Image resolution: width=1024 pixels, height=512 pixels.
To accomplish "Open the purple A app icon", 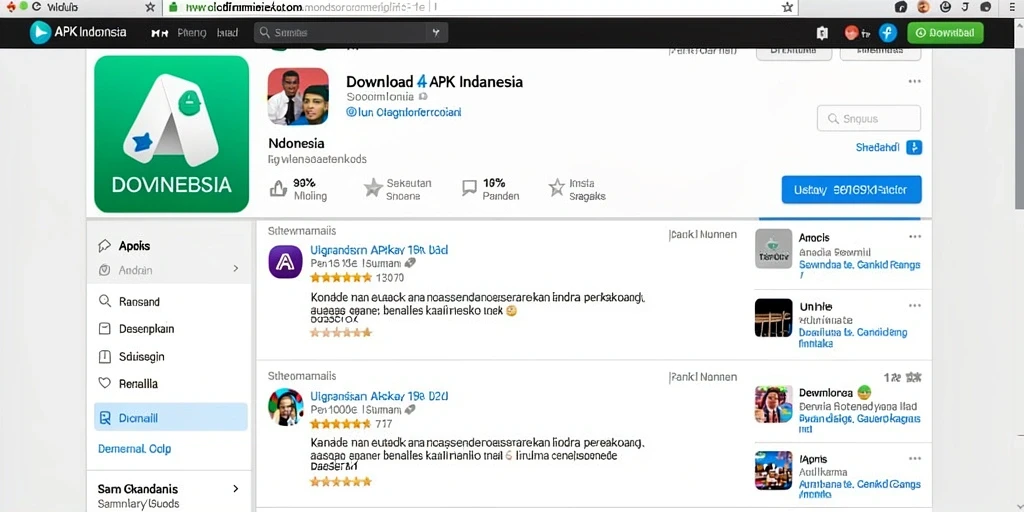I will pyautogui.click(x=285, y=262).
